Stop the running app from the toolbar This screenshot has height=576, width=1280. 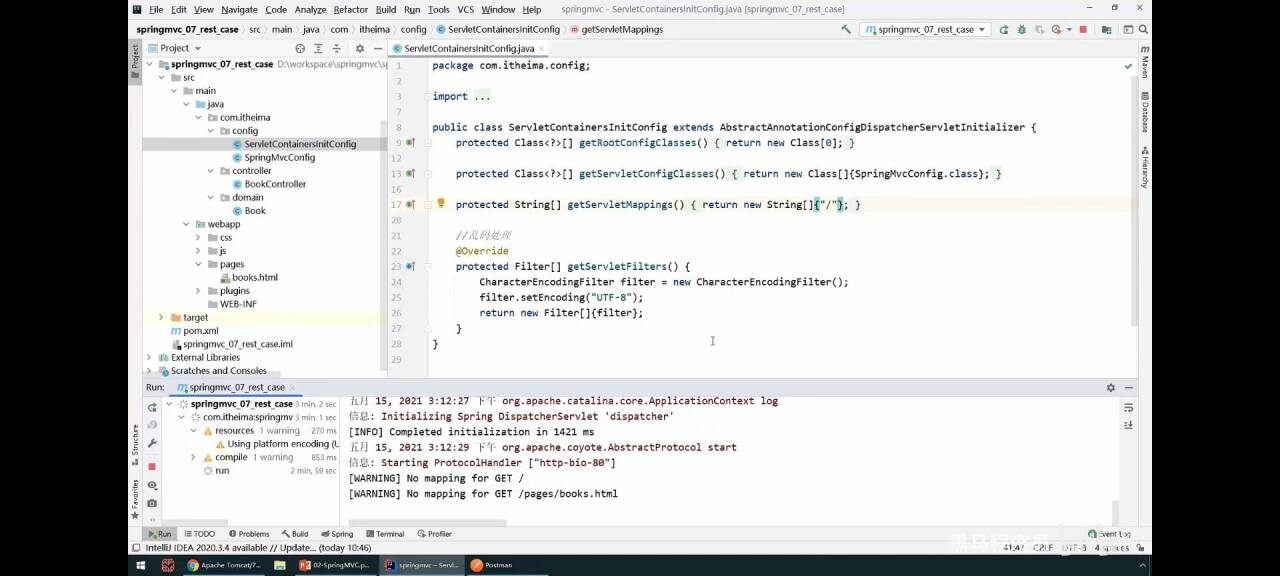[1083, 30]
